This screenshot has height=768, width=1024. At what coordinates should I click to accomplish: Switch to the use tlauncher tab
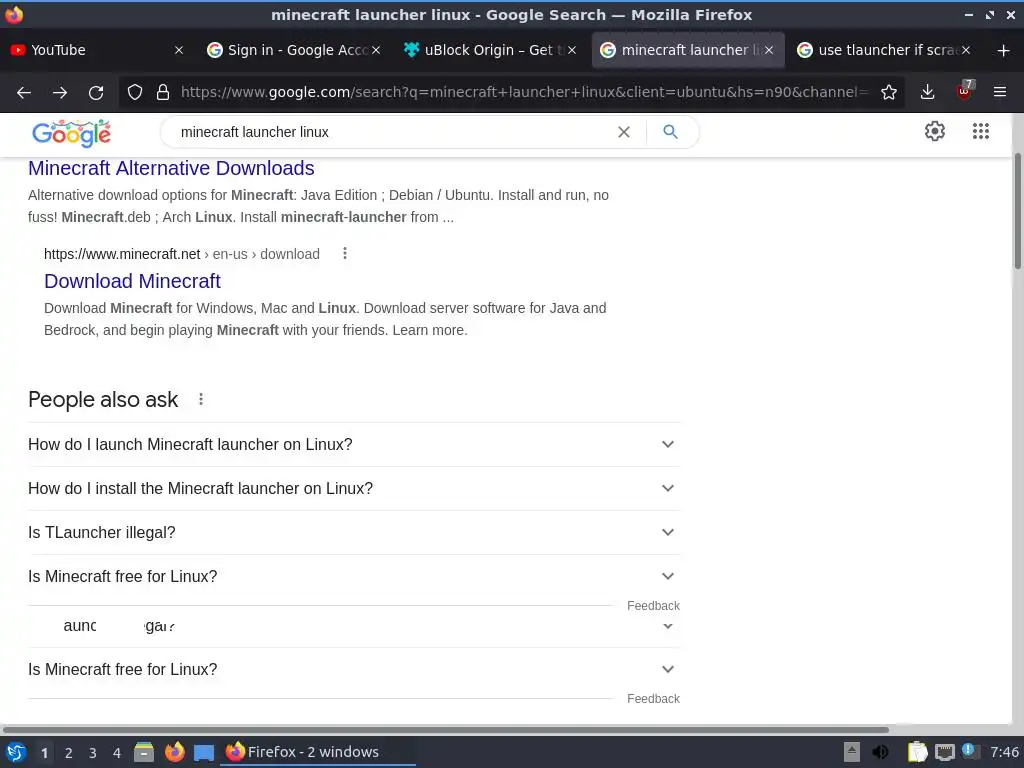click(884, 50)
